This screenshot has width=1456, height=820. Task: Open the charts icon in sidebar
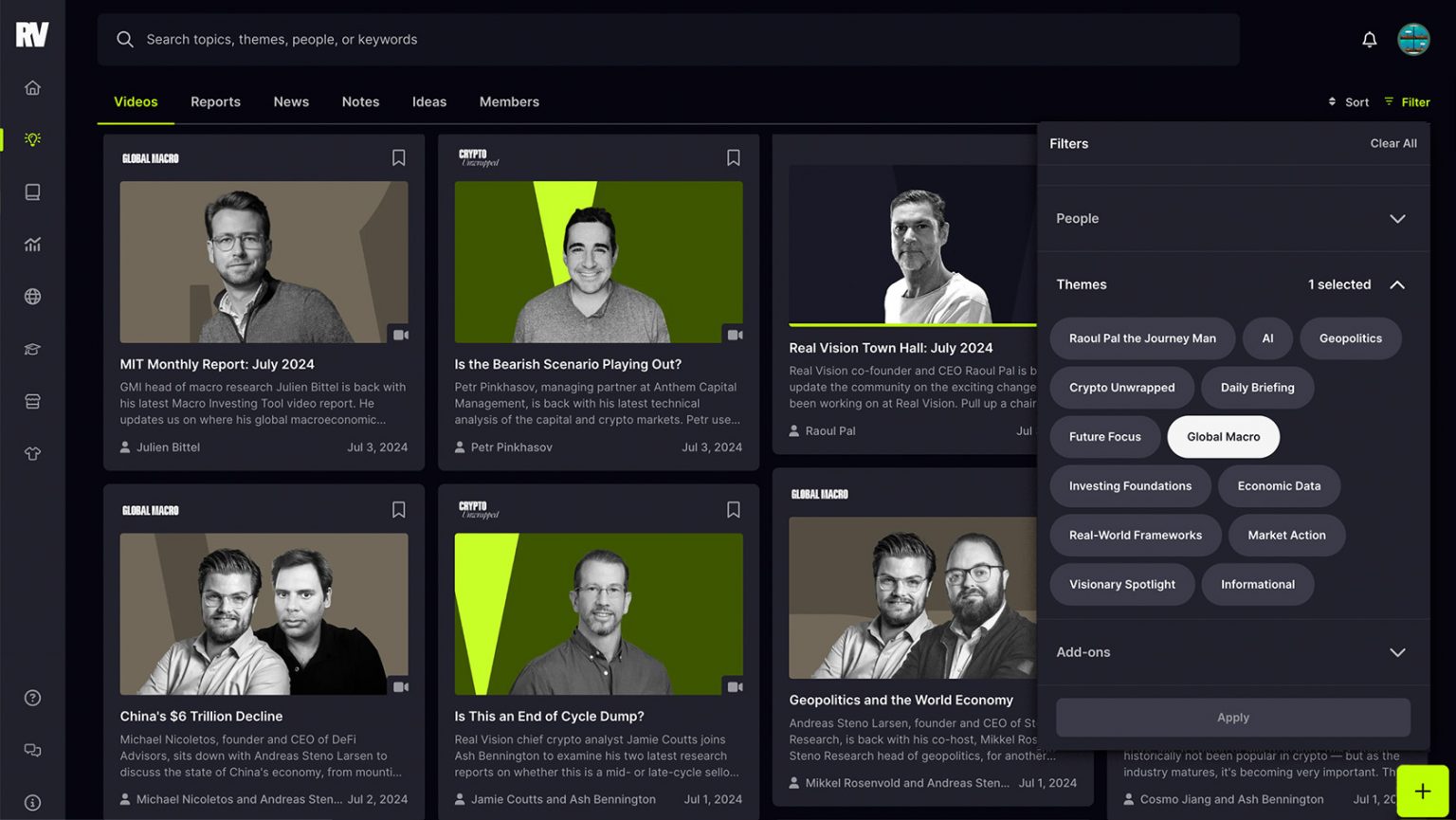pos(32,245)
